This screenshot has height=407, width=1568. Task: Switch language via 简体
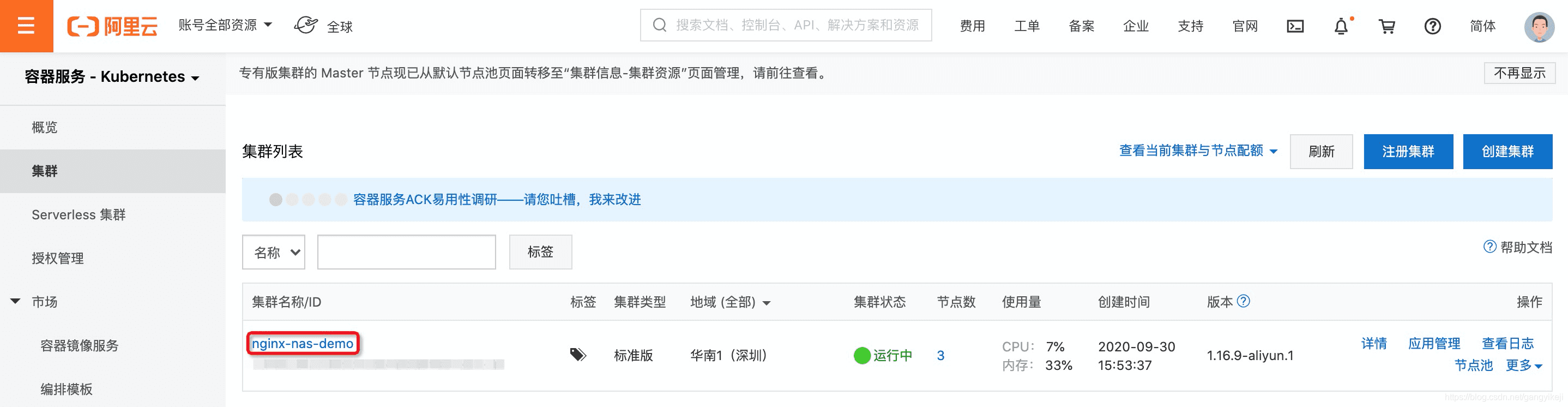(1482, 26)
